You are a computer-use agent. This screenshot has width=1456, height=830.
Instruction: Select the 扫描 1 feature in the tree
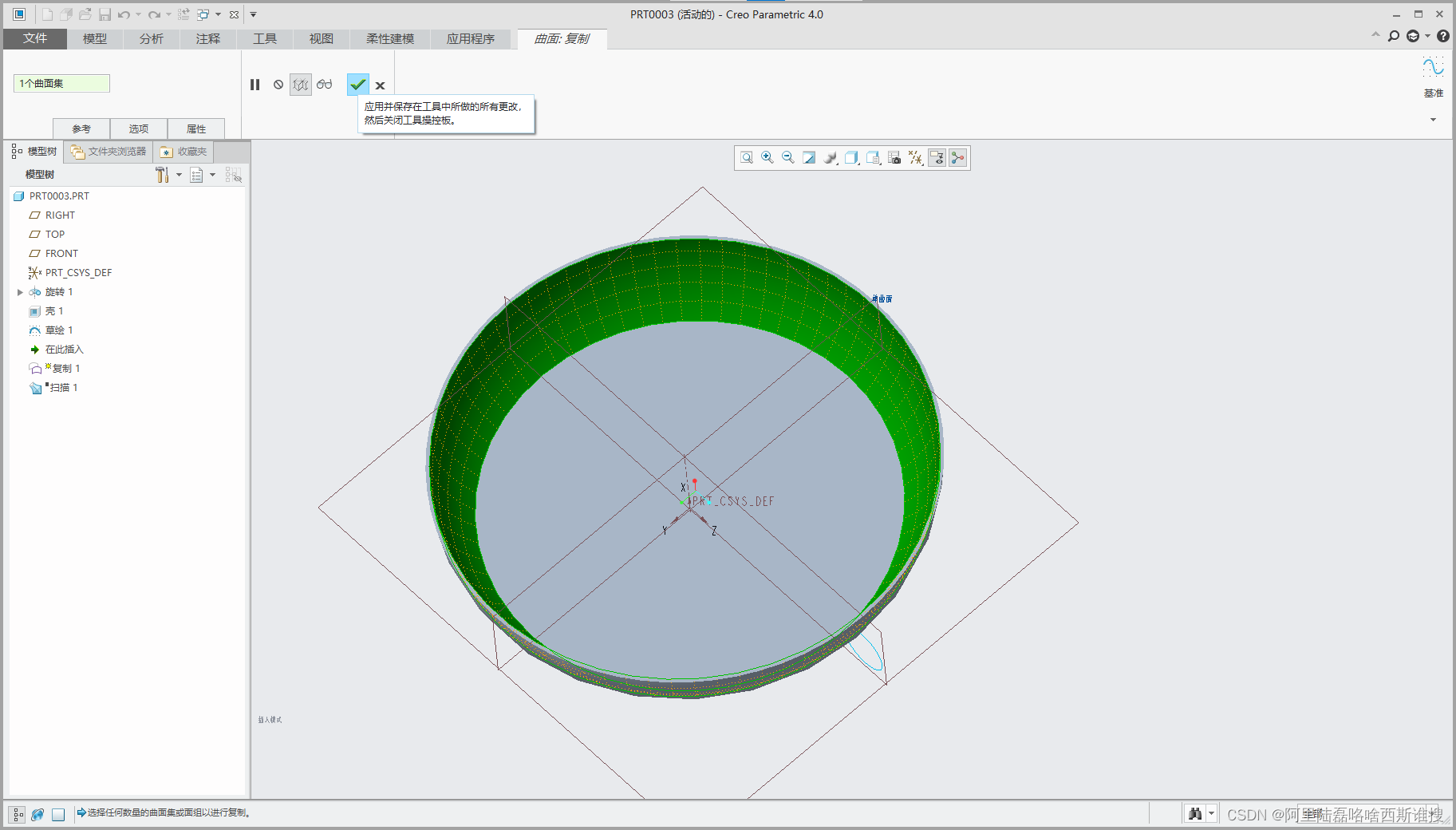(x=63, y=387)
